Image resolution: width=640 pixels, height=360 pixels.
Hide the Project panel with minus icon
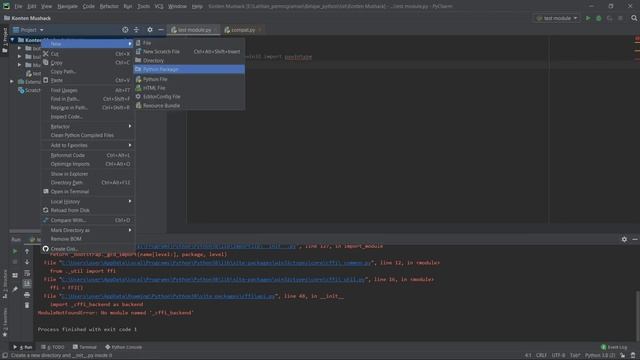161,30
